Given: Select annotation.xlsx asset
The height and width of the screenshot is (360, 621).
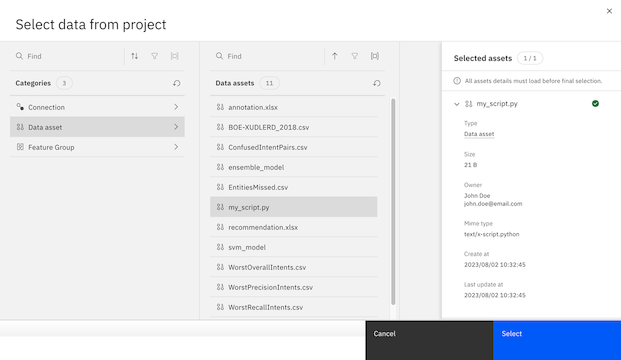Looking at the screenshot, I should [293, 107].
